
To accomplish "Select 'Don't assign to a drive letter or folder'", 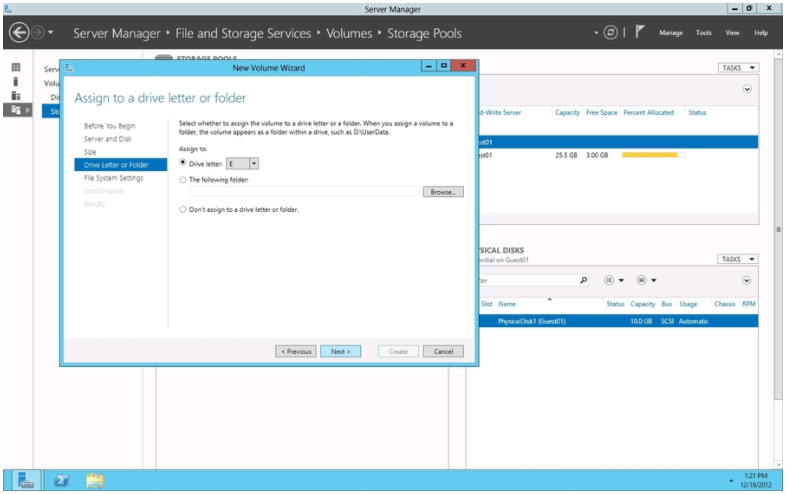I will click(182, 209).
